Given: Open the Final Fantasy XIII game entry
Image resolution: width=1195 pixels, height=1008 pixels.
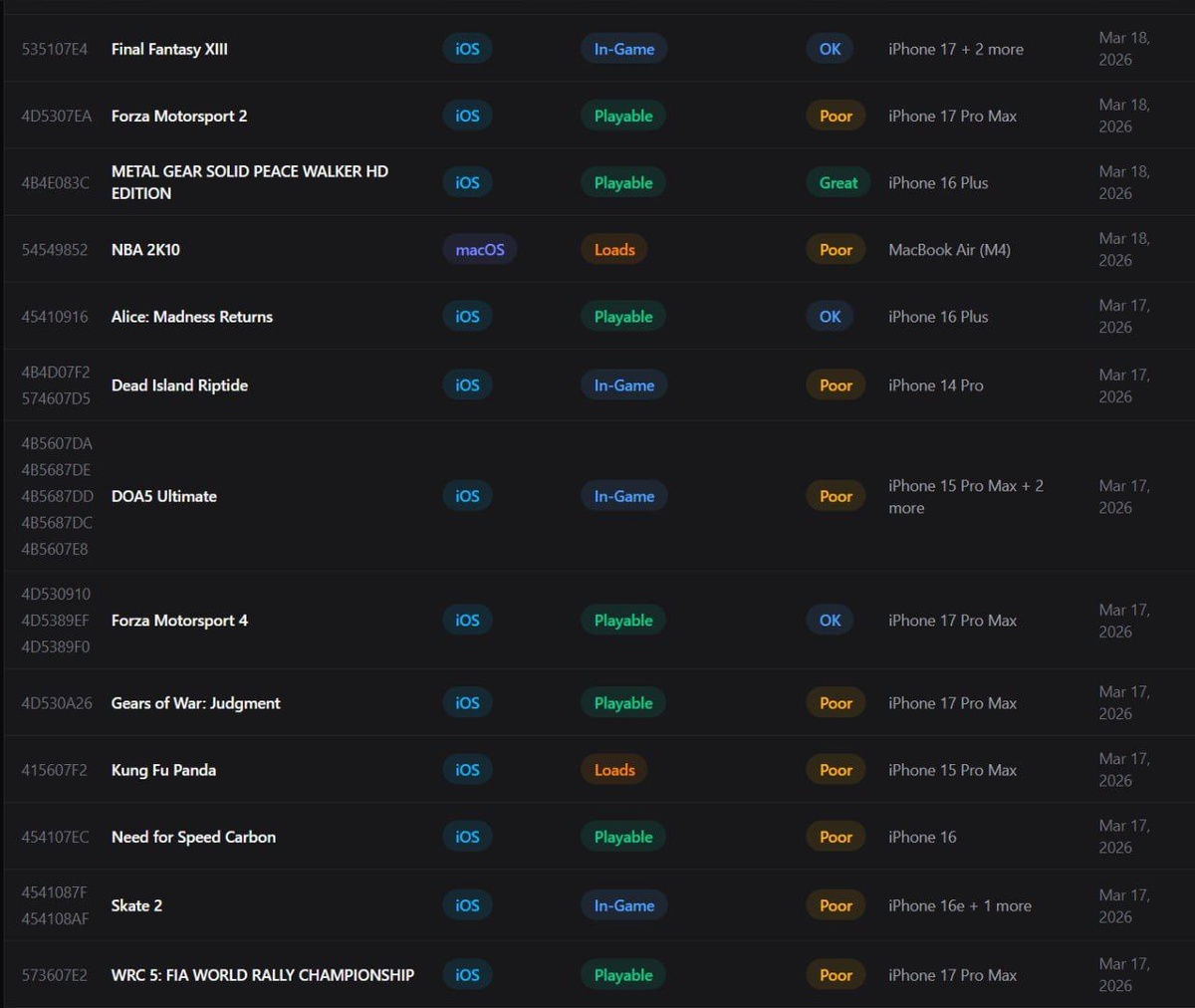Looking at the screenshot, I should click(x=169, y=49).
